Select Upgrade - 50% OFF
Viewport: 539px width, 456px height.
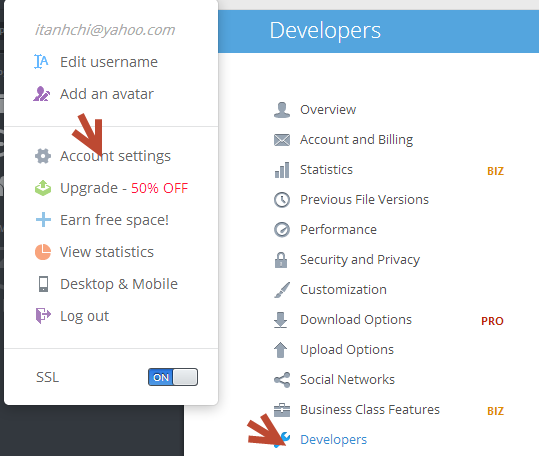[x=124, y=188]
